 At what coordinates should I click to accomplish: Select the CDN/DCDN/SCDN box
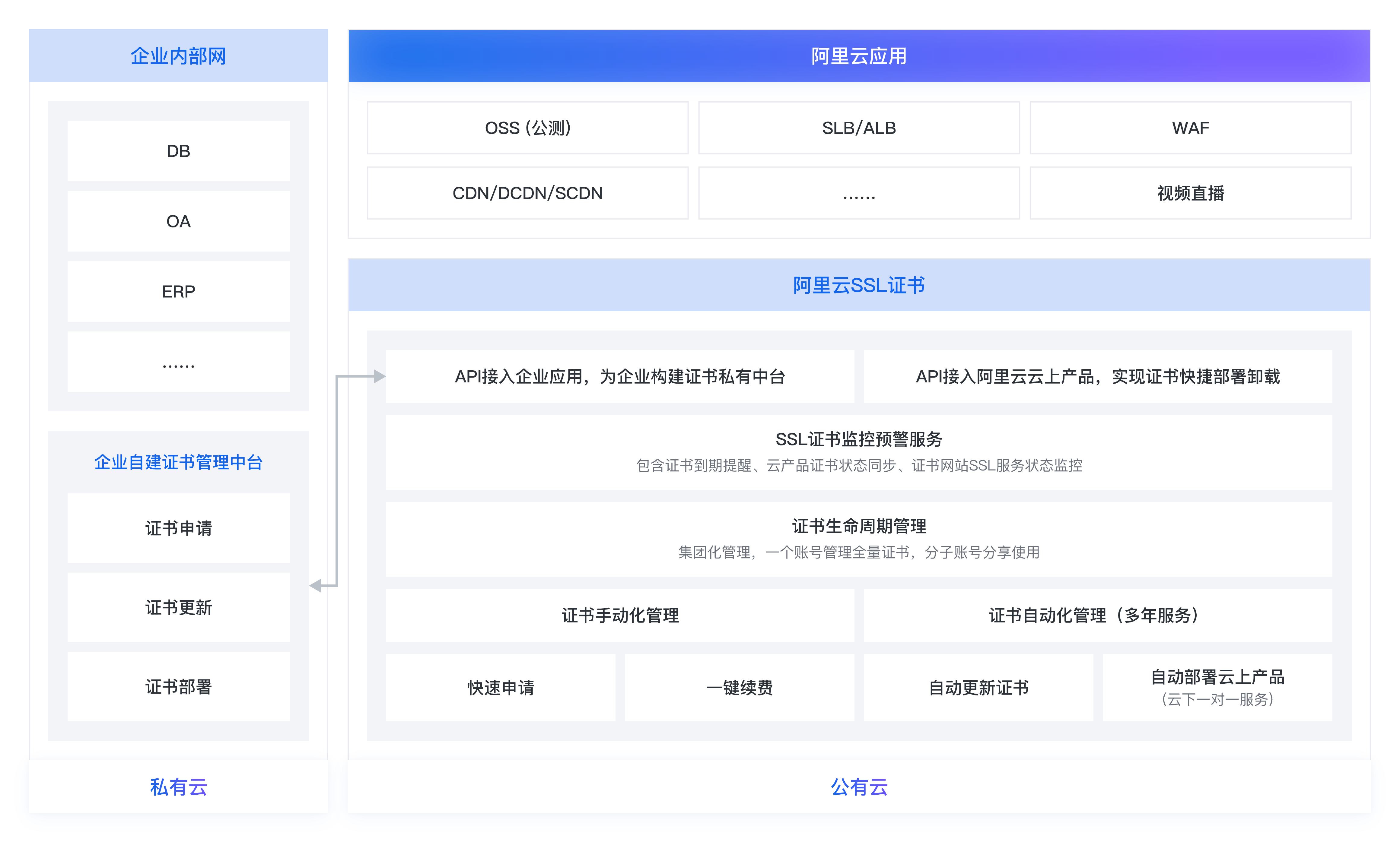[x=527, y=193]
